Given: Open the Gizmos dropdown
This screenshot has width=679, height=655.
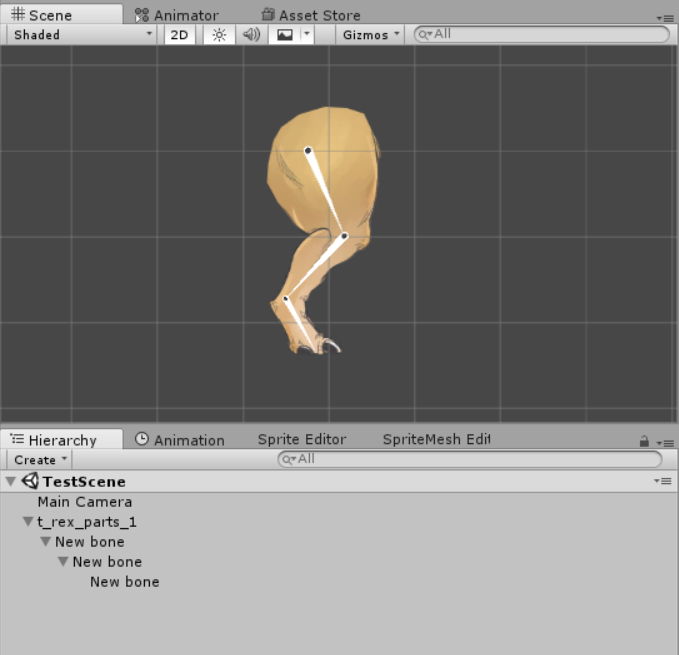Looking at the screenshot, I should (370, 35).
